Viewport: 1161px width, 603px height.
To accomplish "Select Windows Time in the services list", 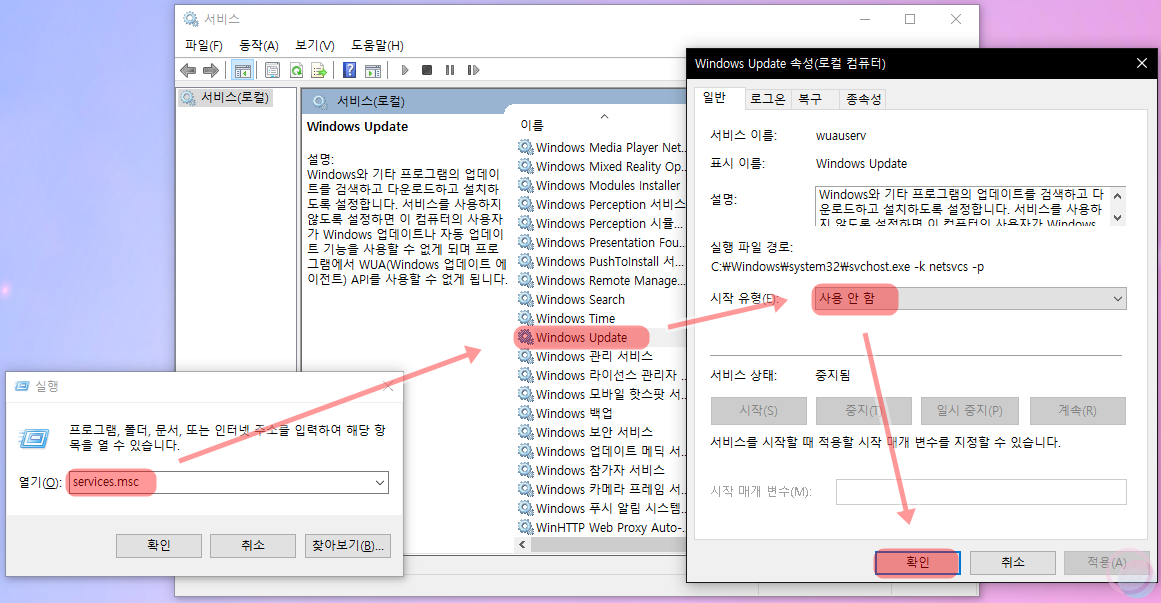I will pos(575,319).
